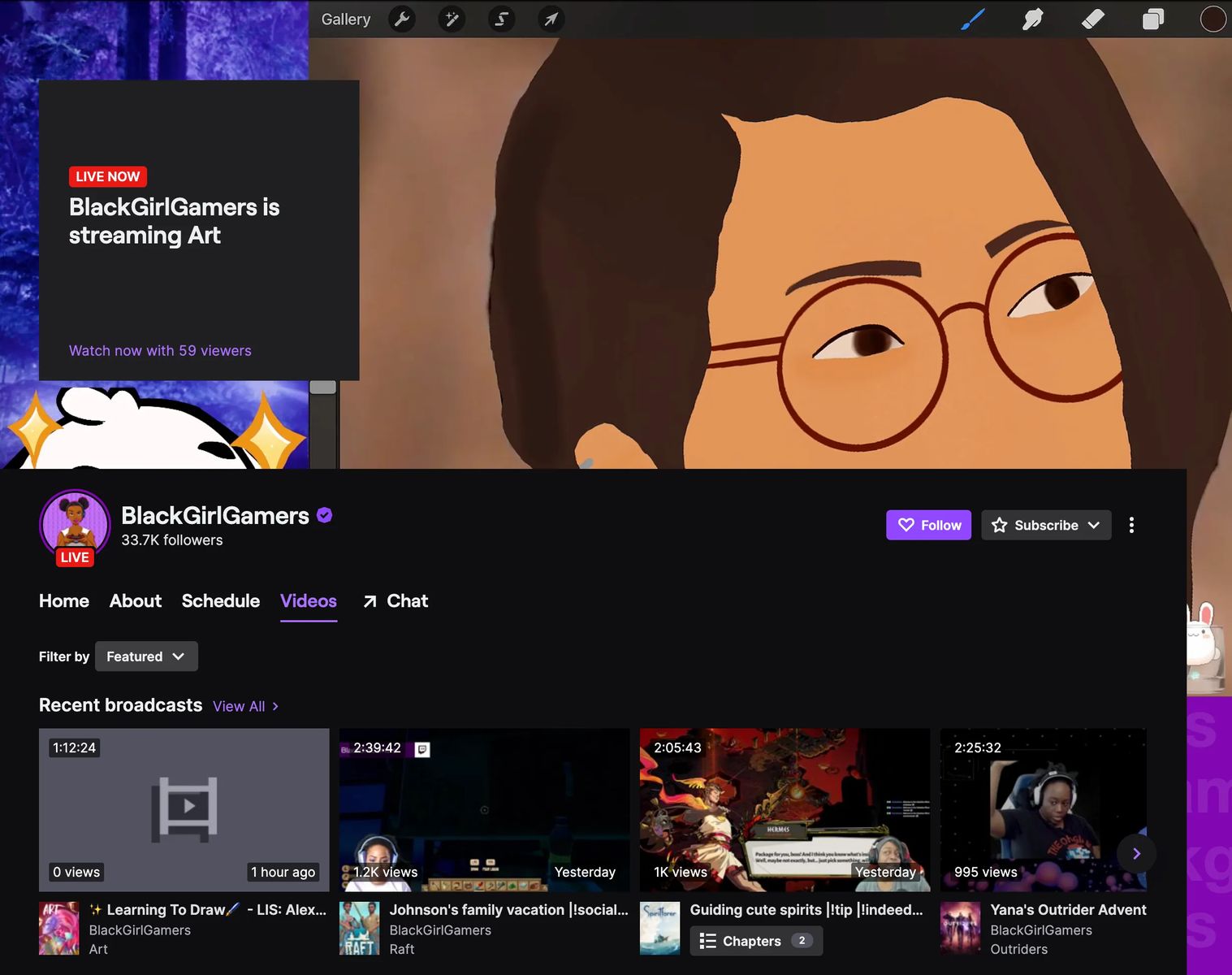Viewport: 1232px width, 975px height.
Task: Open the Layers panel
Action: click(x=1152, y=19)
